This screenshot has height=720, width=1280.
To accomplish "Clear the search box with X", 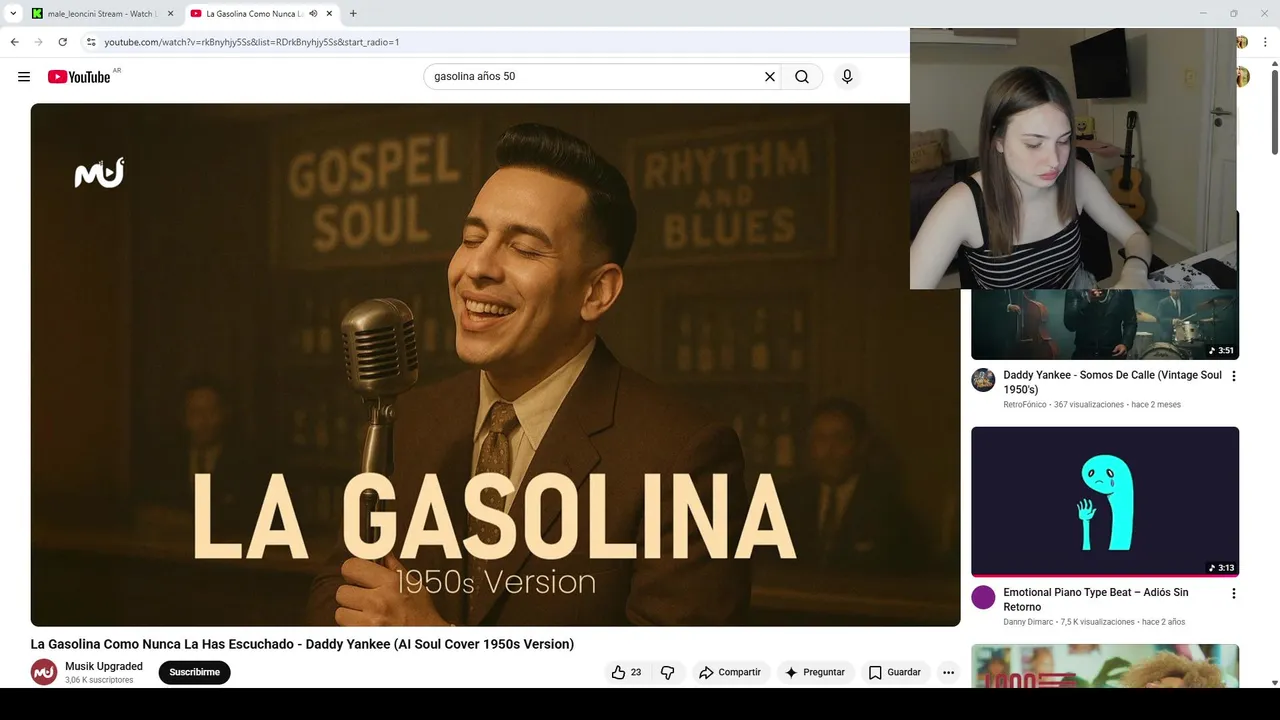I will 770,77.
